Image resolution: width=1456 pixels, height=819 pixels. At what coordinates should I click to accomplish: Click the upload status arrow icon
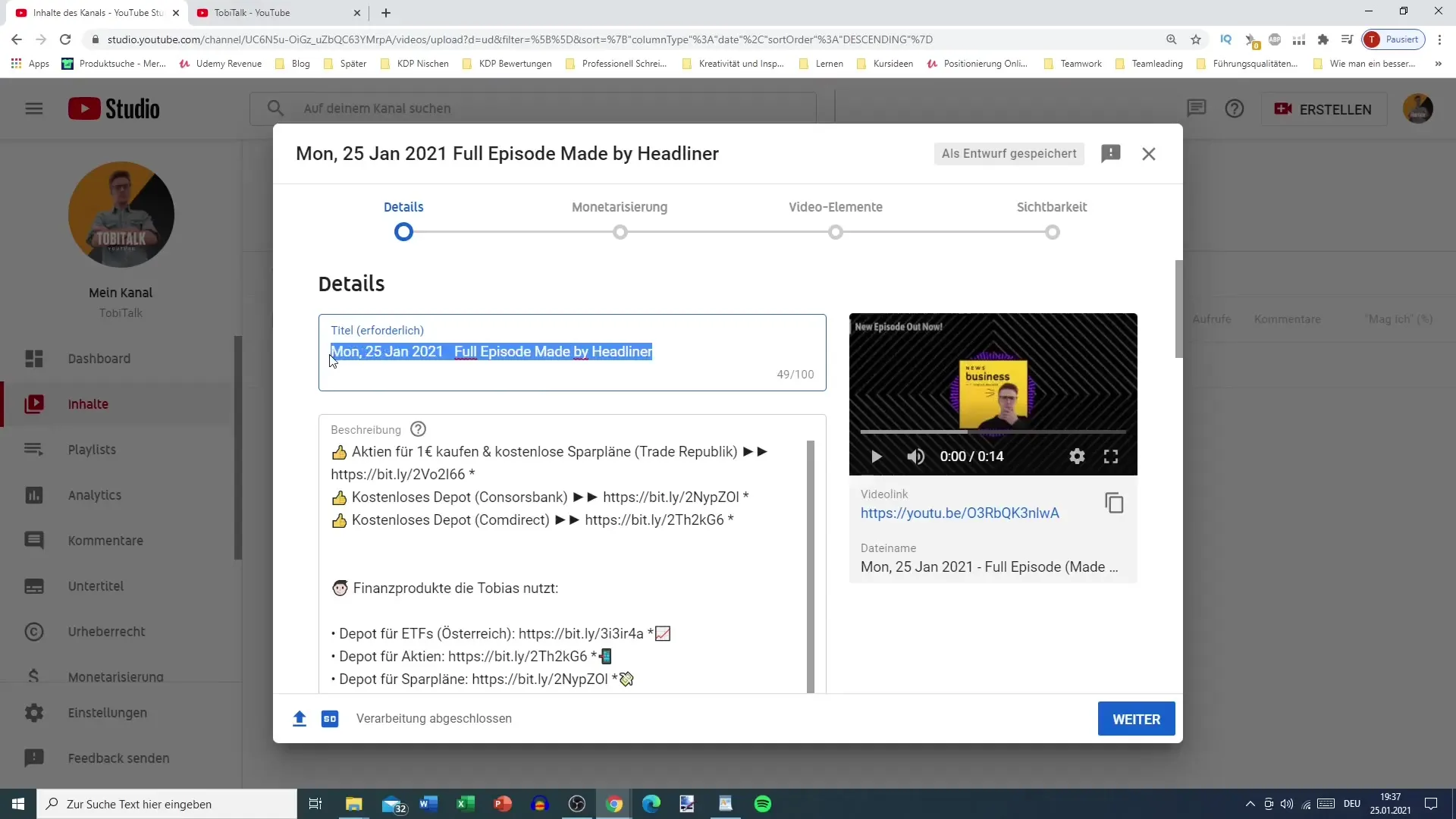tap(300, 719)
